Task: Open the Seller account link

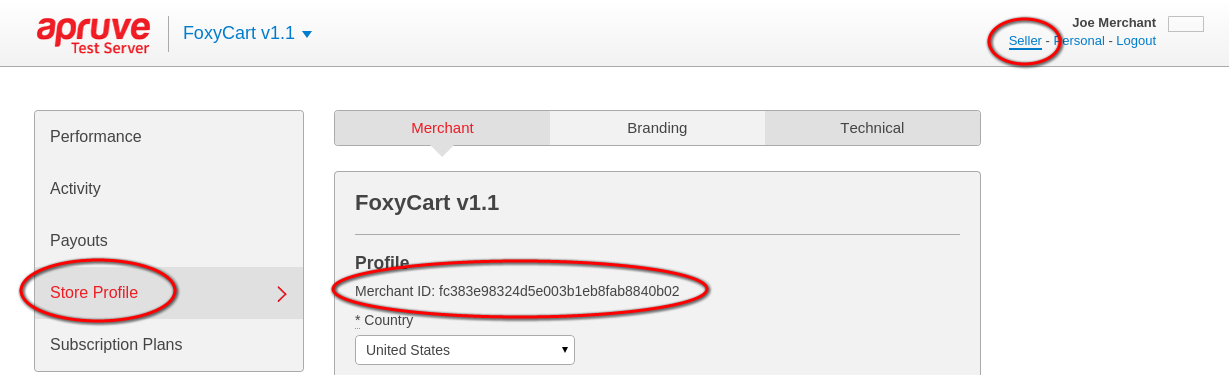Action: coord(1025,41)
